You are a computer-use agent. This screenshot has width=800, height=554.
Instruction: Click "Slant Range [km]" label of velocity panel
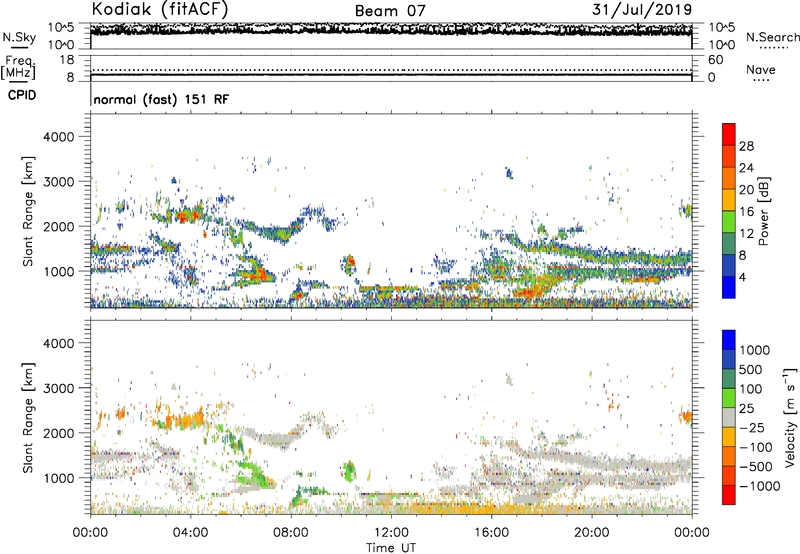coord(28,418)
